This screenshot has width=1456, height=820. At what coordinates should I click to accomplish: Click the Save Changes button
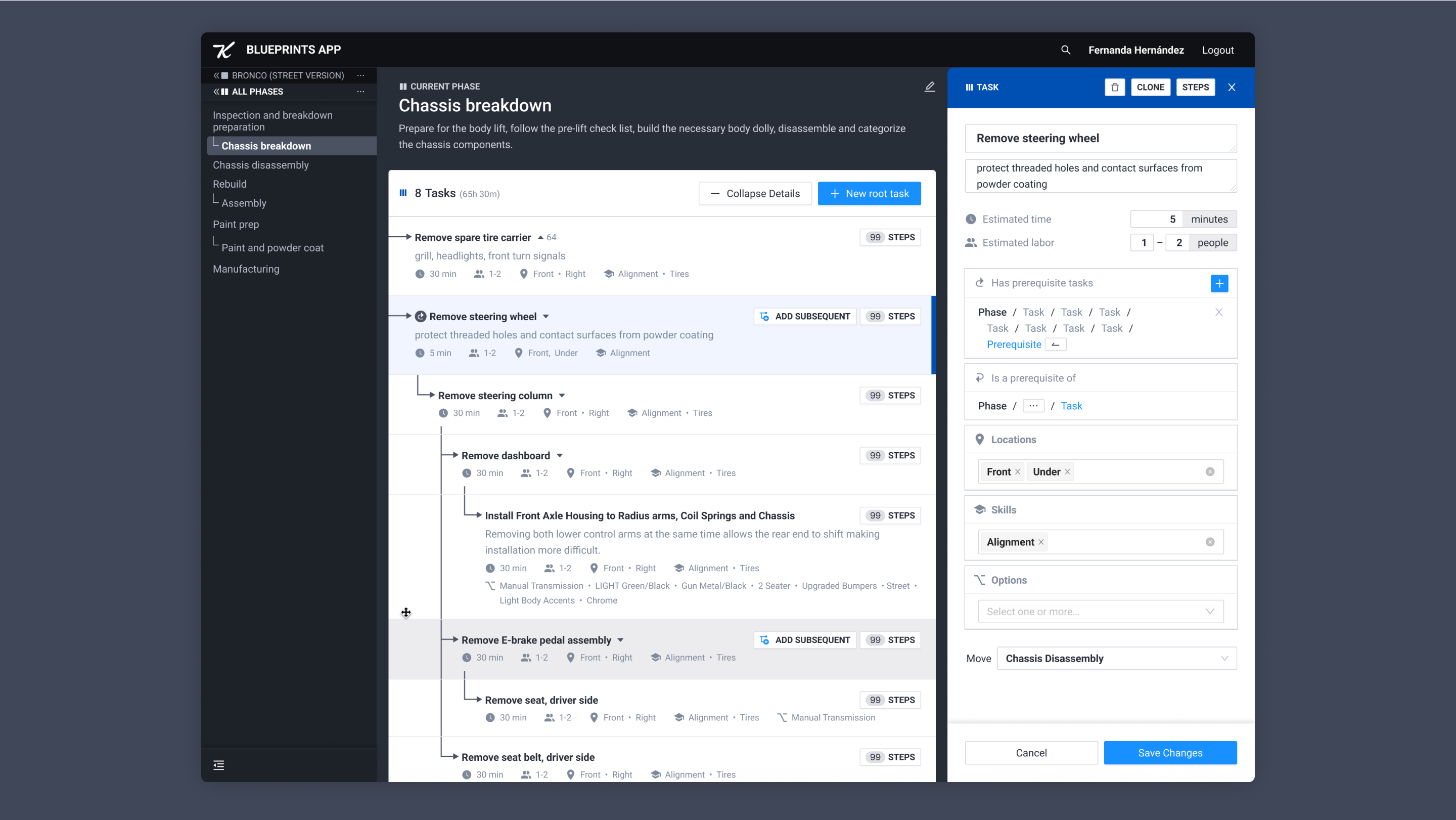pos(1170,753)
